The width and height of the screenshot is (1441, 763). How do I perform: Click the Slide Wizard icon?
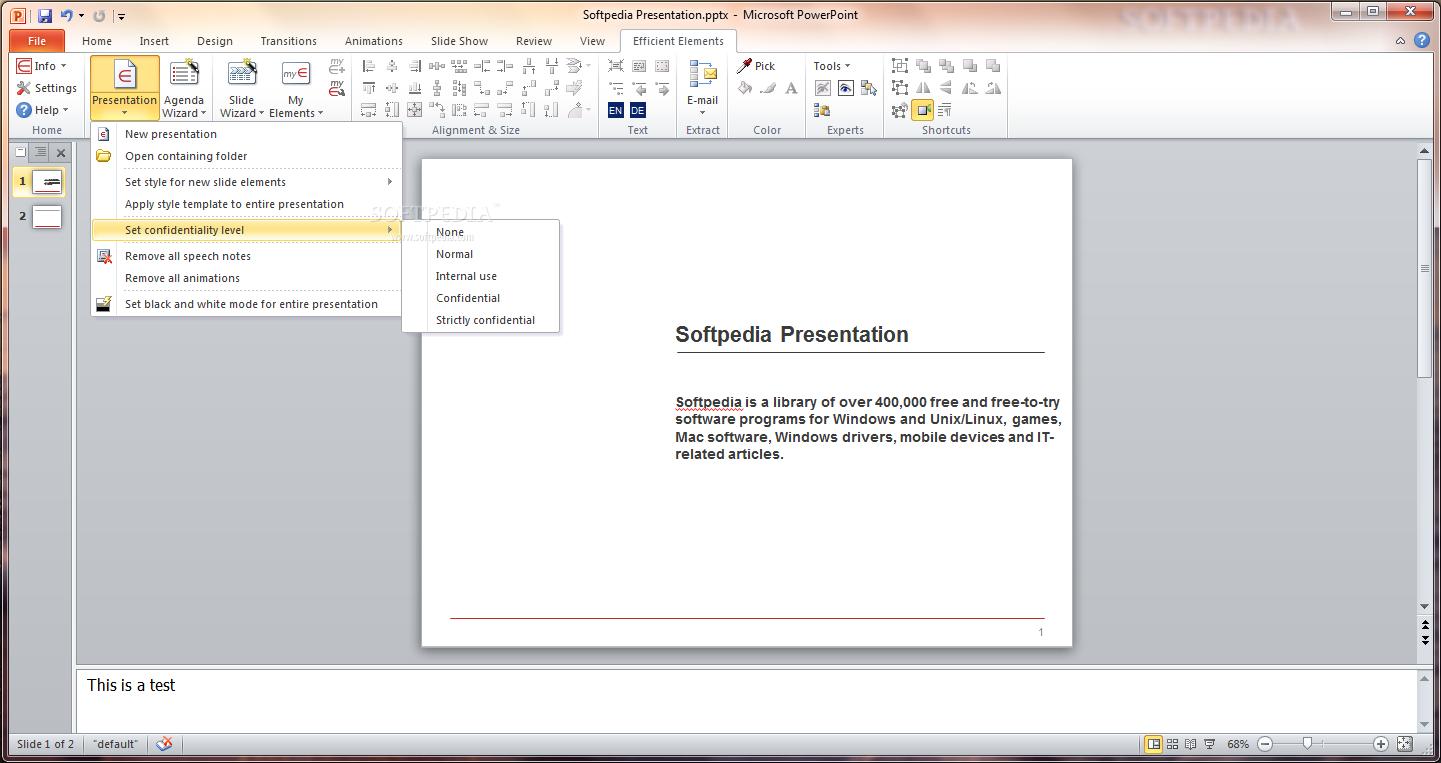[242, 73]
